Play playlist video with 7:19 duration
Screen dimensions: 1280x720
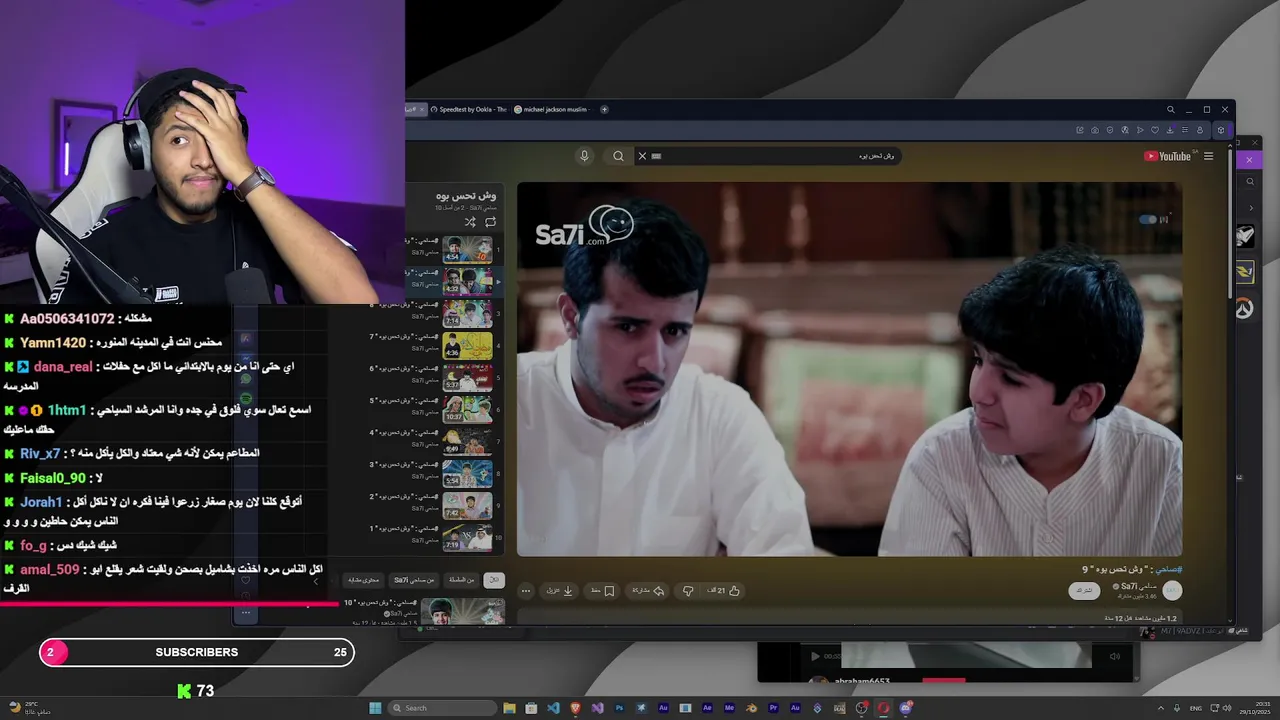click(468, 538)
